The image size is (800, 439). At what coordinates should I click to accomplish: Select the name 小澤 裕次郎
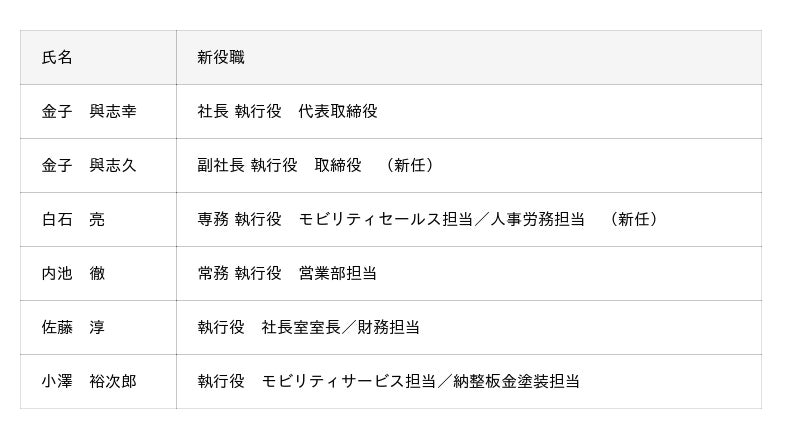[89, 382]
